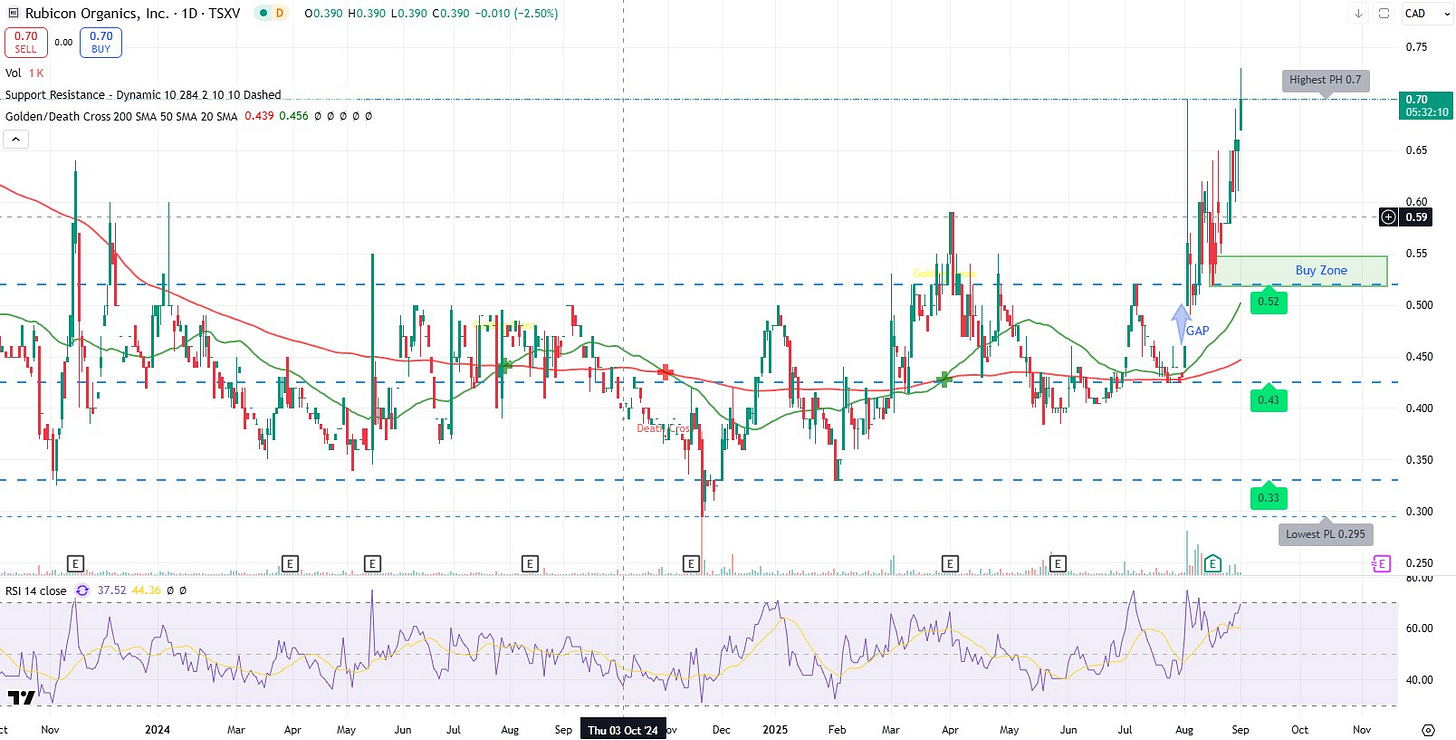1456x740 pixels.
Task: Click the purple upcoming earnings E icon
Action: point(1380,564)
